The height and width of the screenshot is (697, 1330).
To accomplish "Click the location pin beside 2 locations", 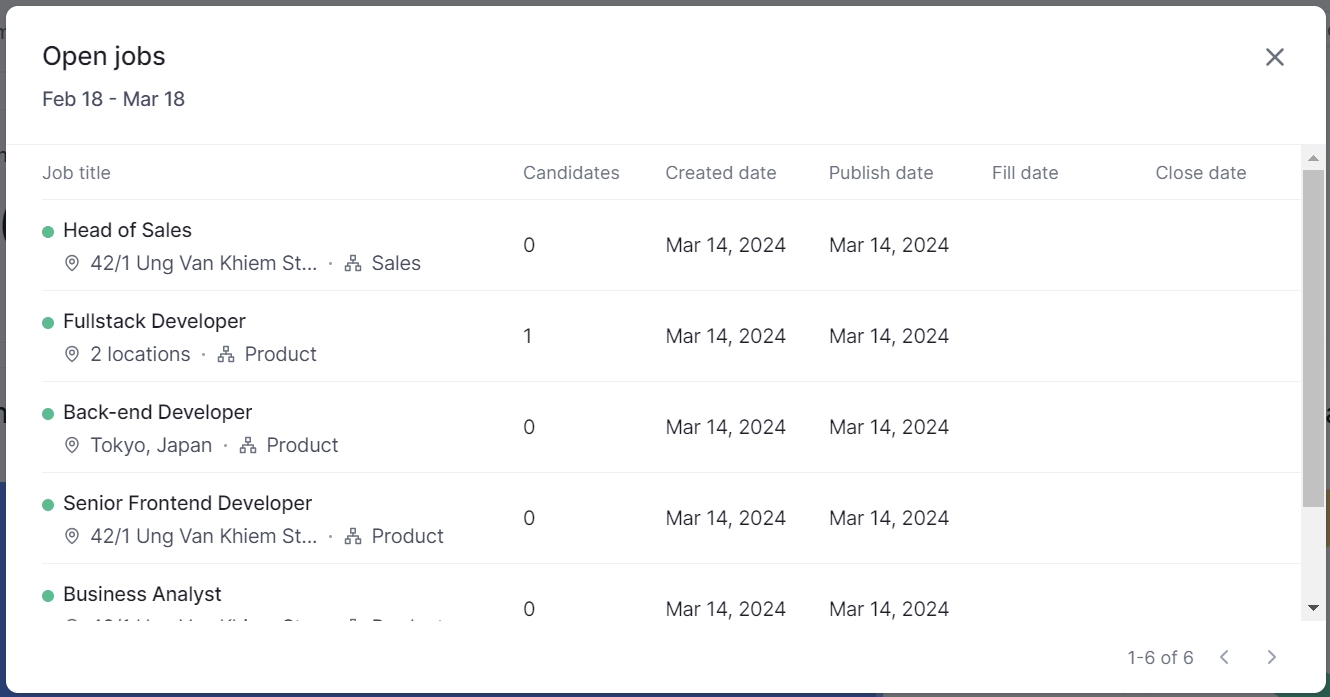I will pyautogui.click(x=72, y=354).
